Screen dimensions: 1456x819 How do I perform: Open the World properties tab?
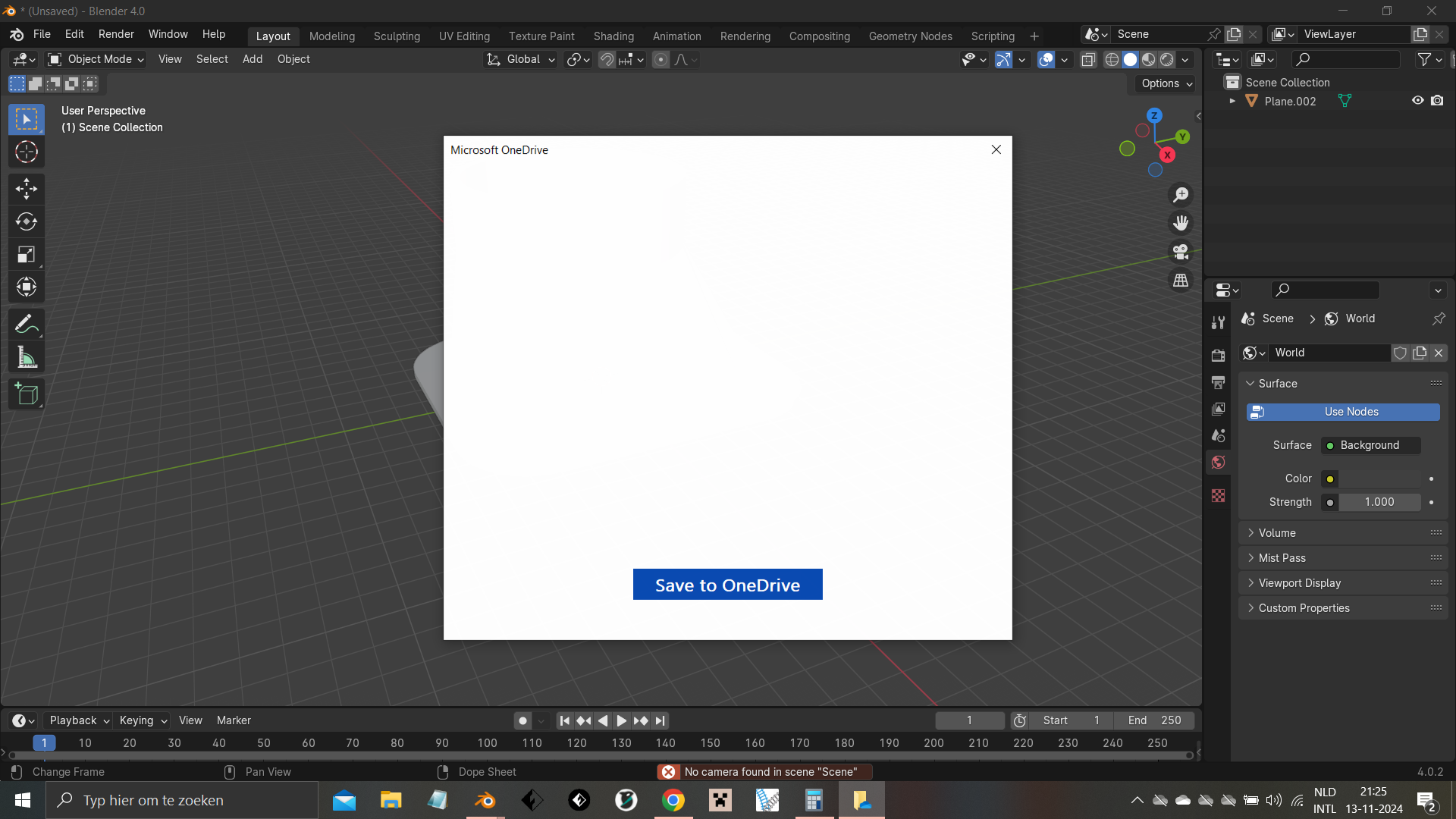[x=1219, y=463]
